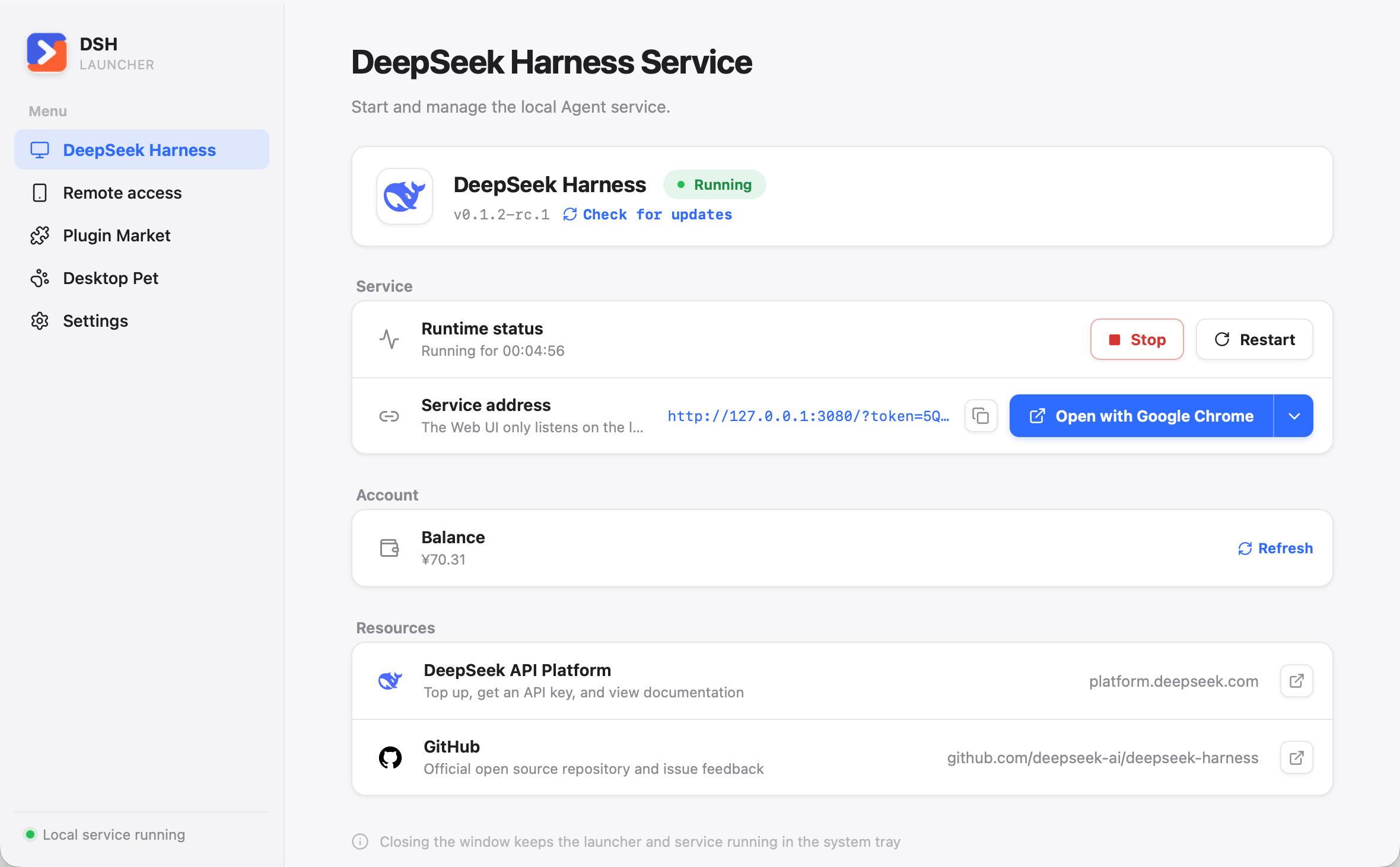
Task: Open the GitHub repository external link icon
Action: pyautogui.click(x=1297, y=757)
